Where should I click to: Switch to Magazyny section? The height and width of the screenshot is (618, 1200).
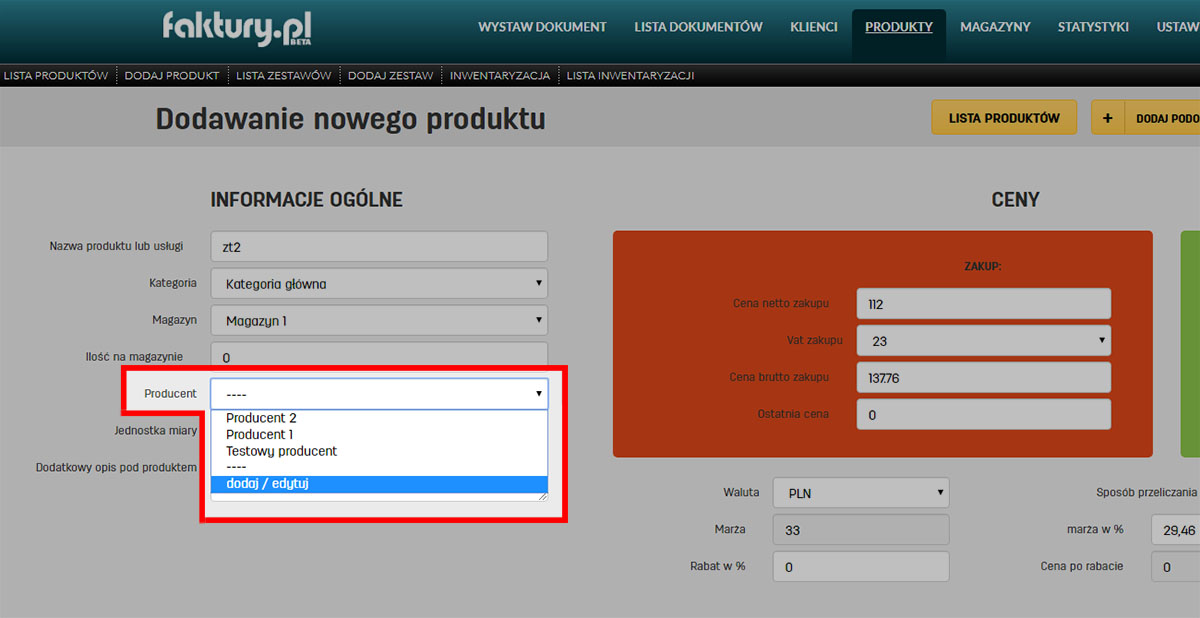point(995,27)
